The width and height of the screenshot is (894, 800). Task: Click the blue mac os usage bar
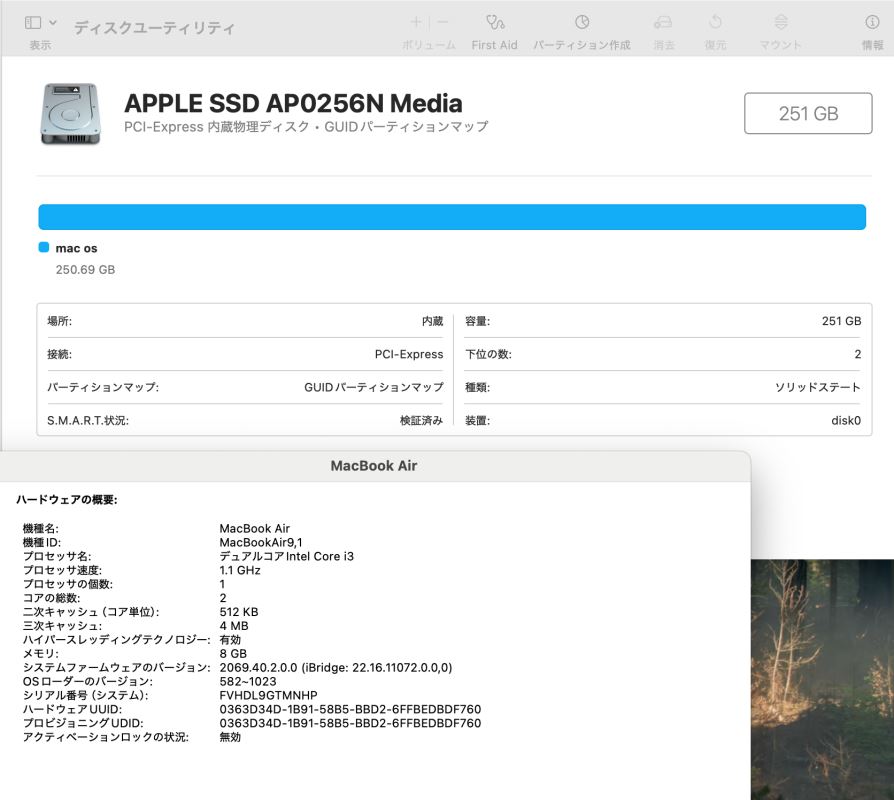coord(452,217)
